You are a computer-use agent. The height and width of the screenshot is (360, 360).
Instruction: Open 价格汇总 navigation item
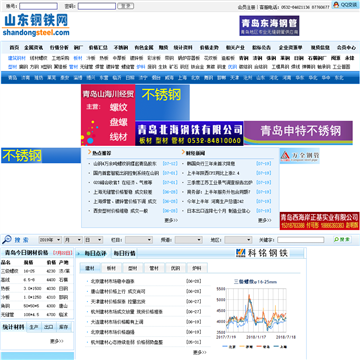(98, 47)
